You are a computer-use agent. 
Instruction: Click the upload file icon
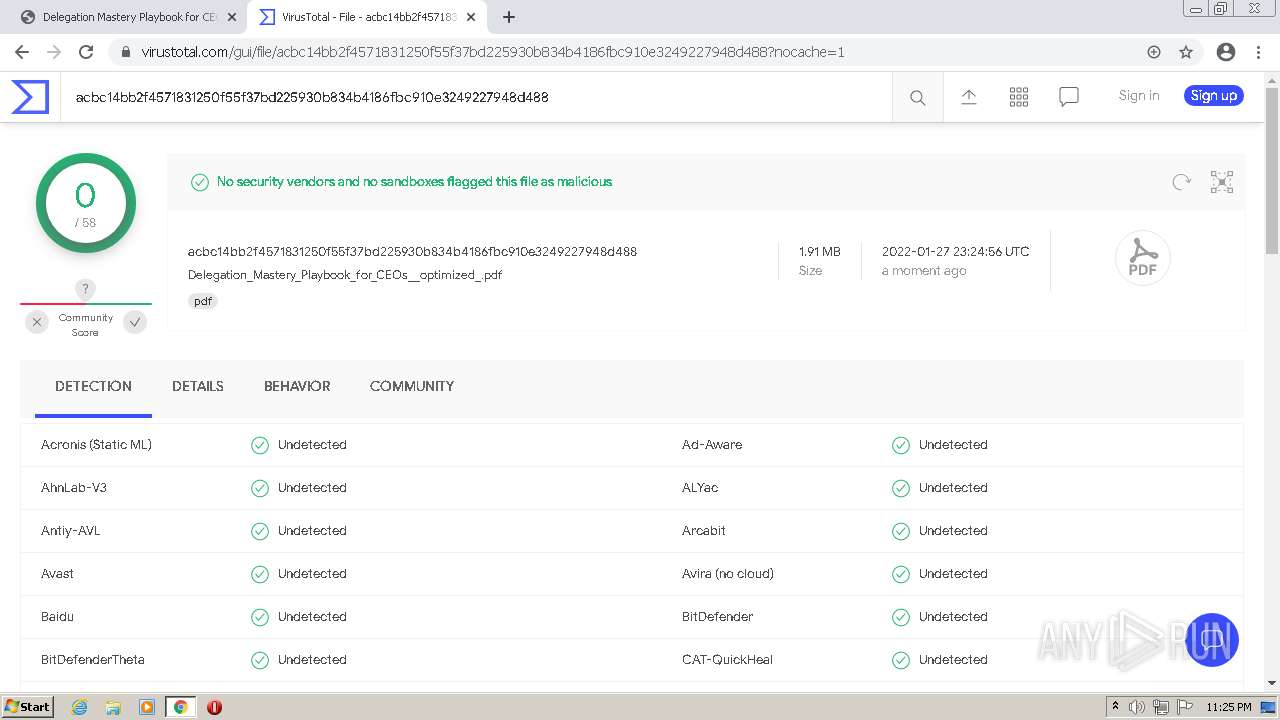968,97
